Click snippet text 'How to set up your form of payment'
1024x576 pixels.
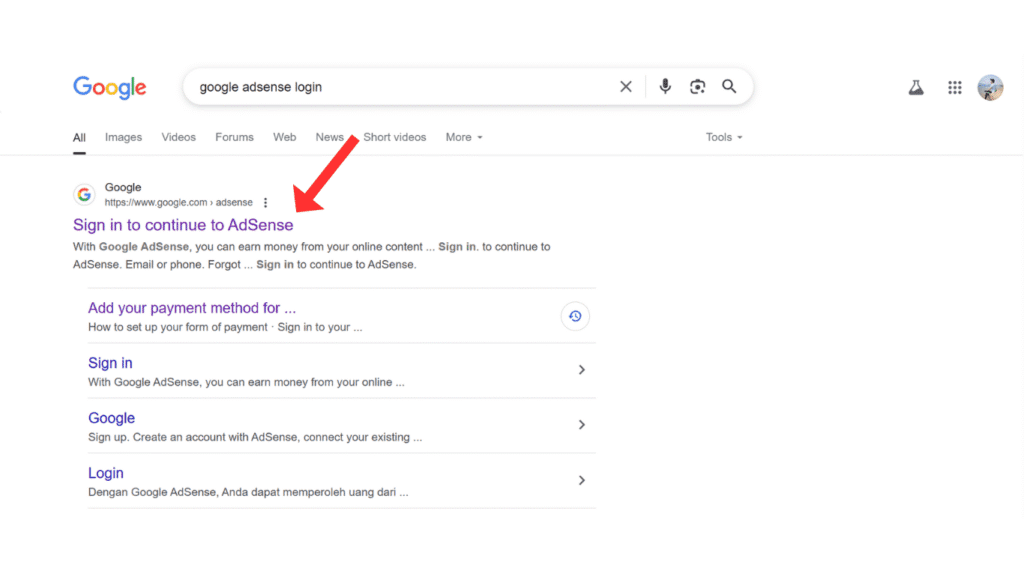pos(178,327)
